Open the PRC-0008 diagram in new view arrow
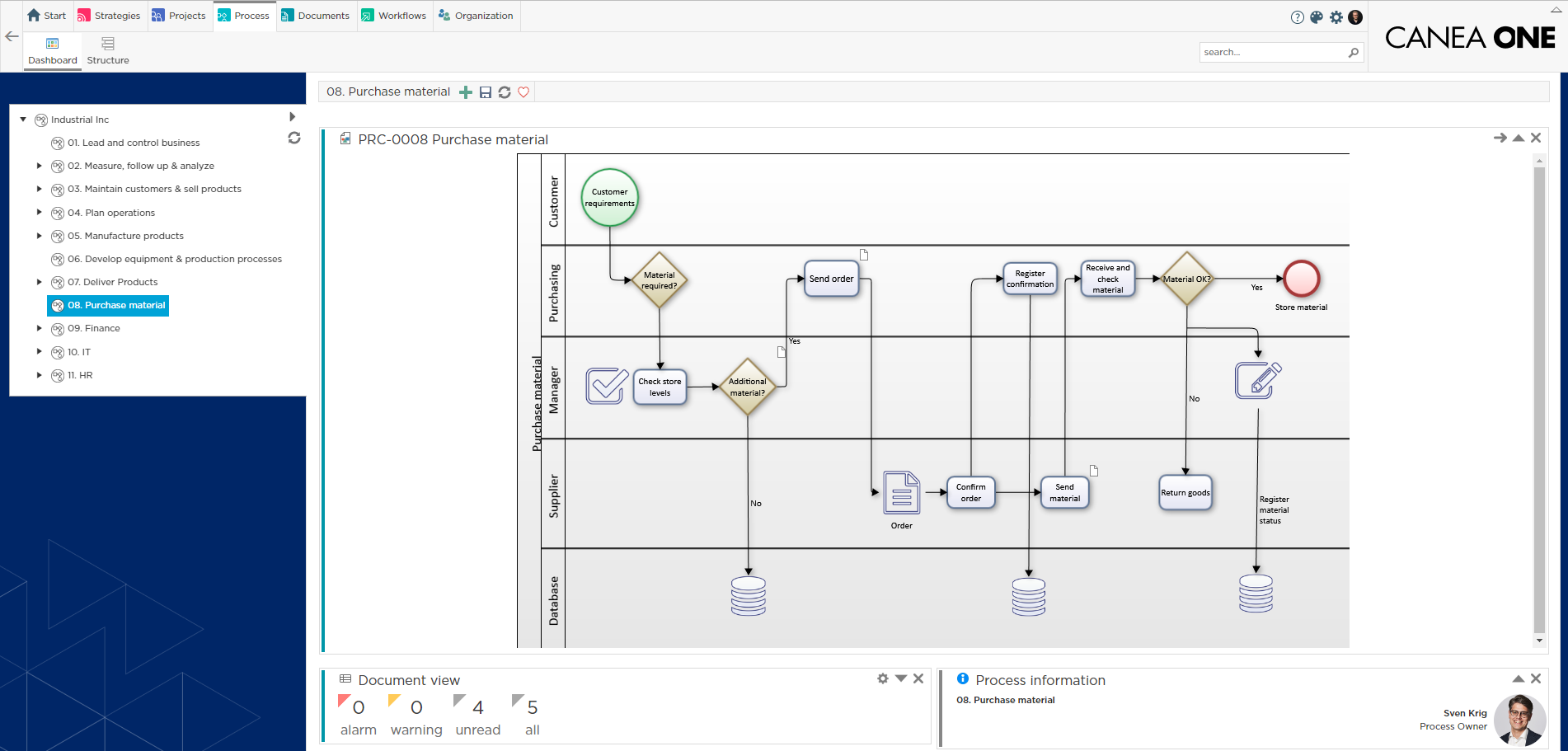This screenshot has width=1568, height=751. click(1500, 138)
